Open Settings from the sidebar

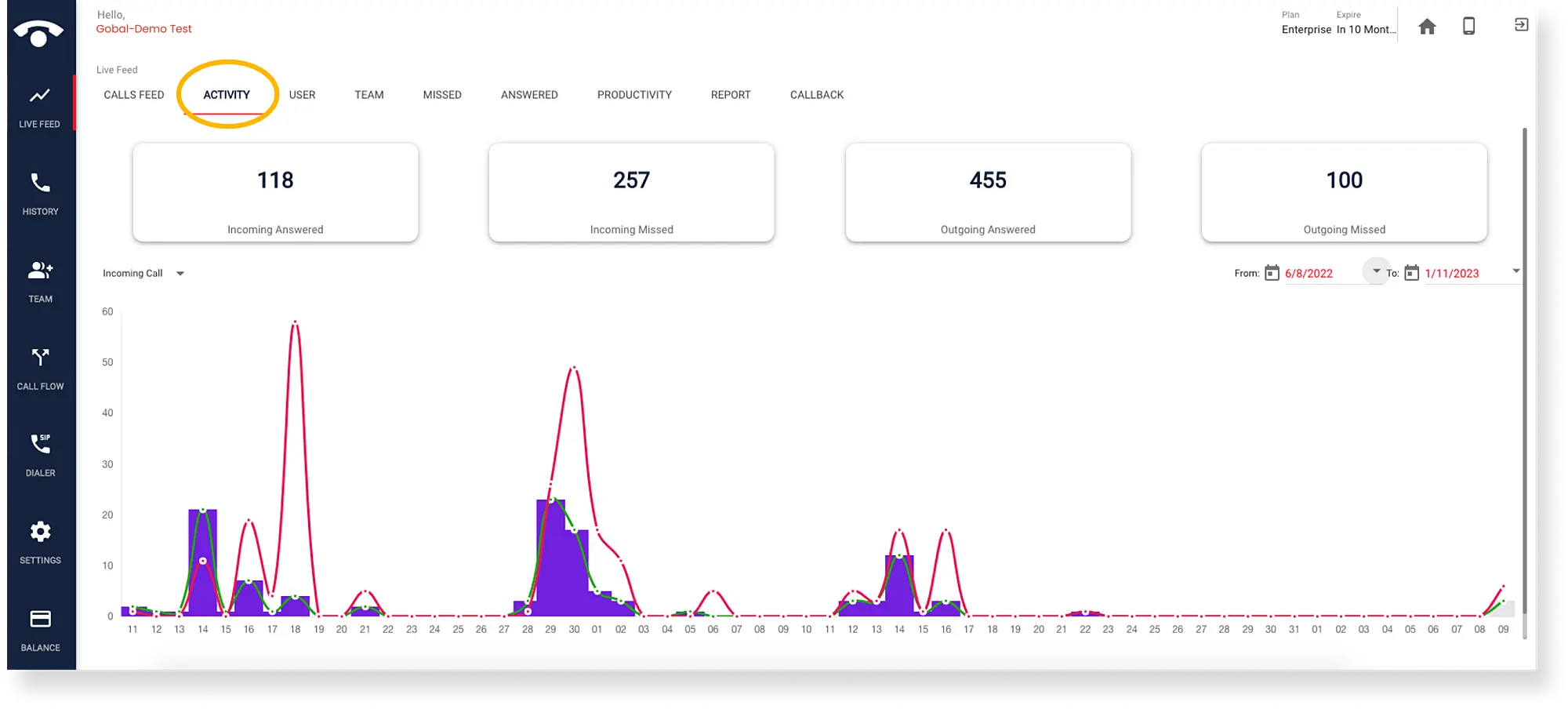(x=40, y=541)
